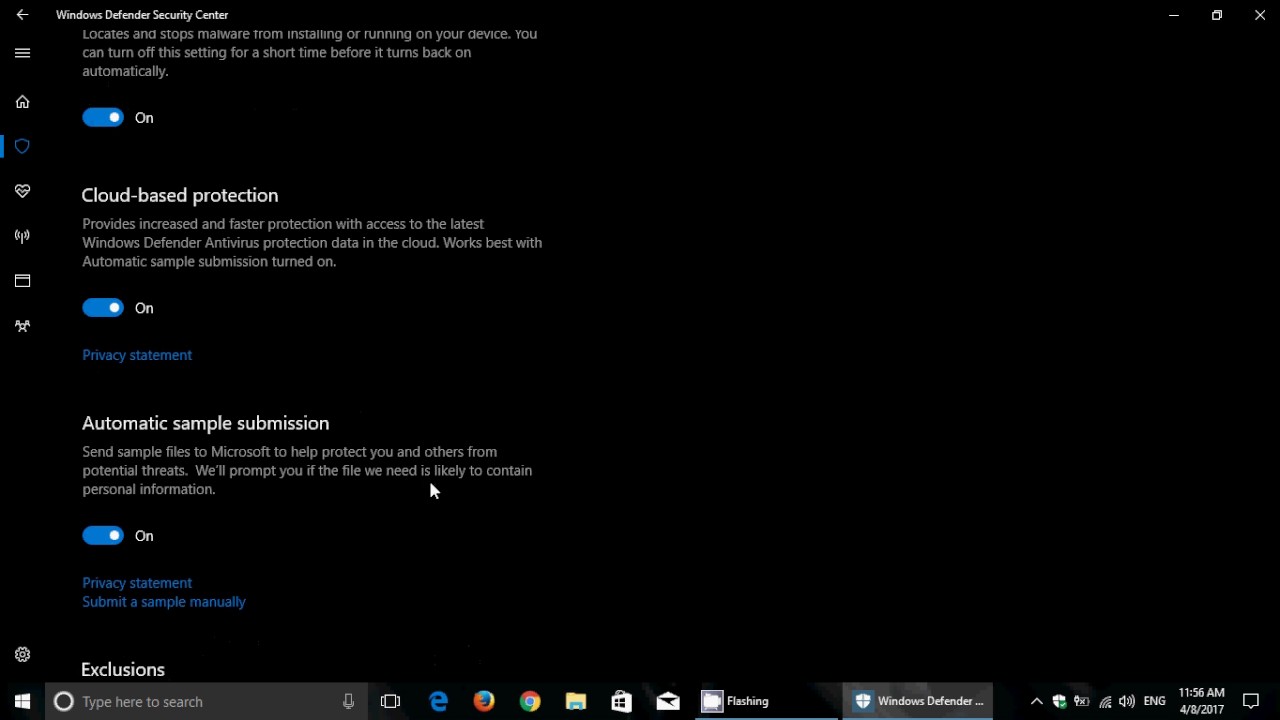Open Firewall & network protection icon
The image size is (1280, 720).
pyautogui.click(x=22, y=236)
